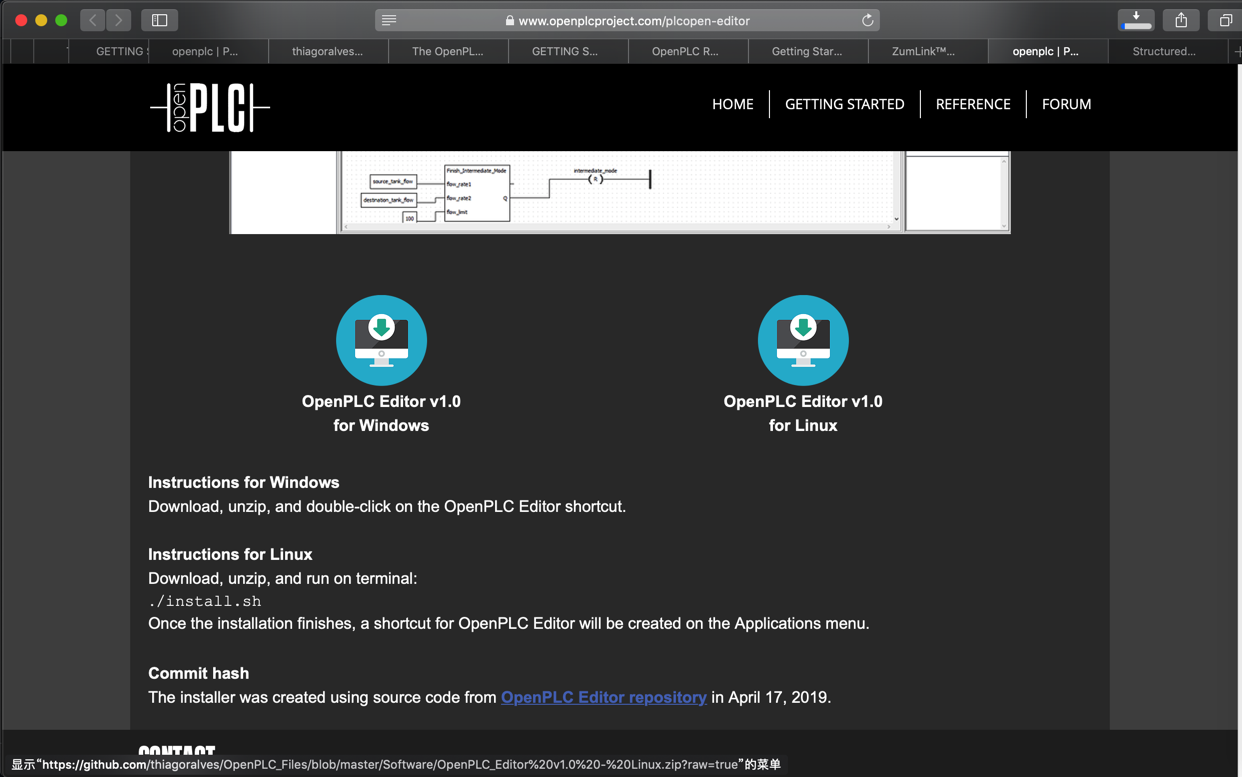Open HOME in site navigation
The height and width of the screenshot is (777, 1242).
733,104
